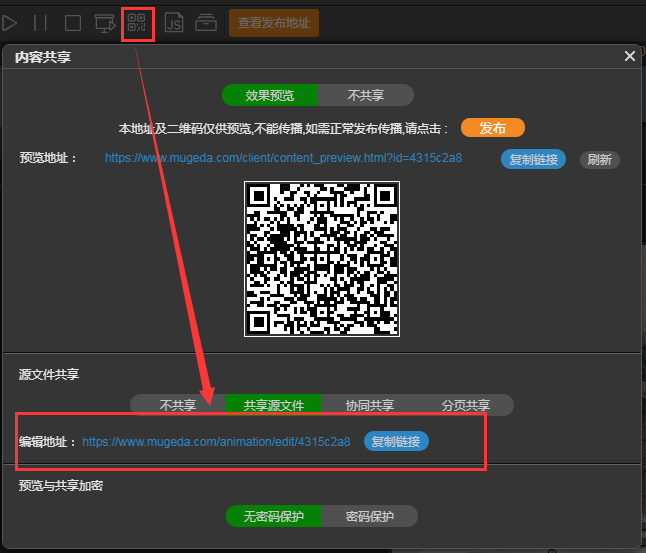Screen dimensions: 646x553
Task: Click the preview-on-screen monitor icon
Action: [105, 23]
